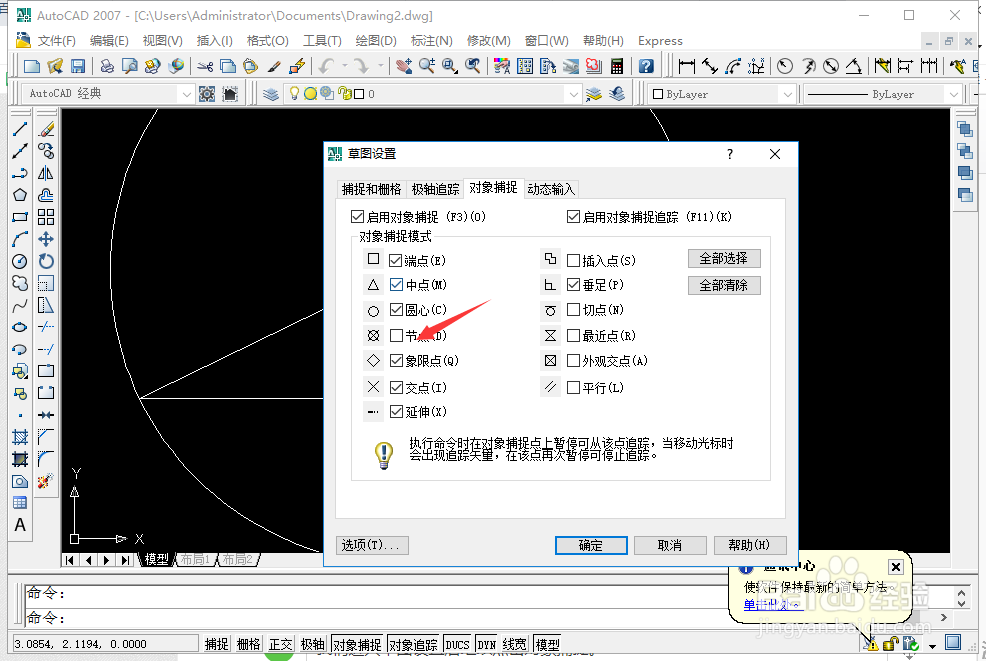Expand the layer list dropdown
The height and width of the screenshot is (661, 986).
coord(573,94)
